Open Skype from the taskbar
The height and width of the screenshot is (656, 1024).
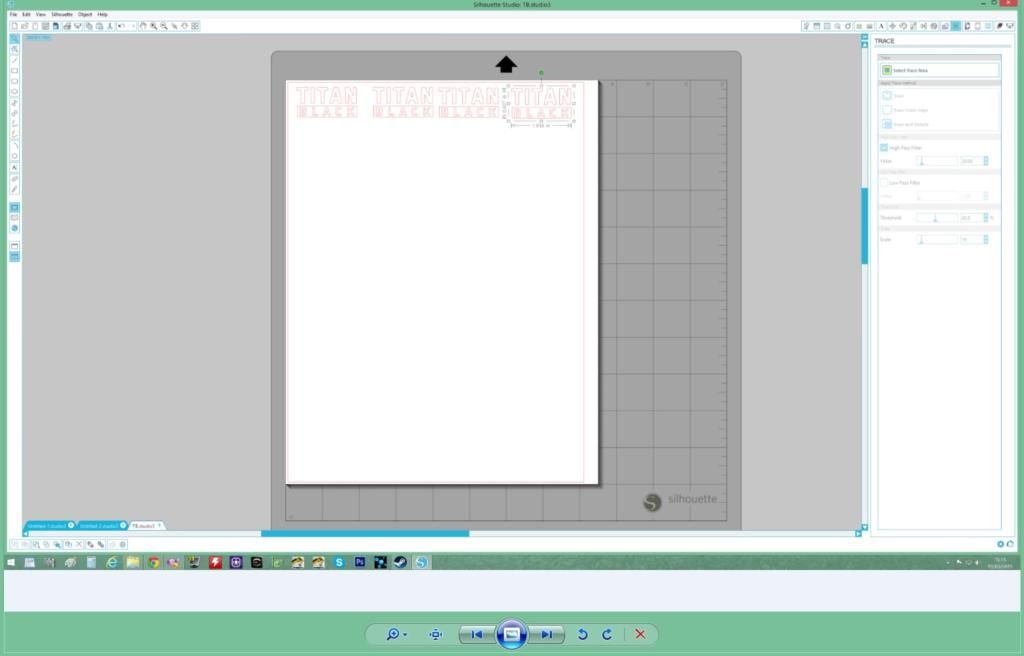click(x=339, y=562)
